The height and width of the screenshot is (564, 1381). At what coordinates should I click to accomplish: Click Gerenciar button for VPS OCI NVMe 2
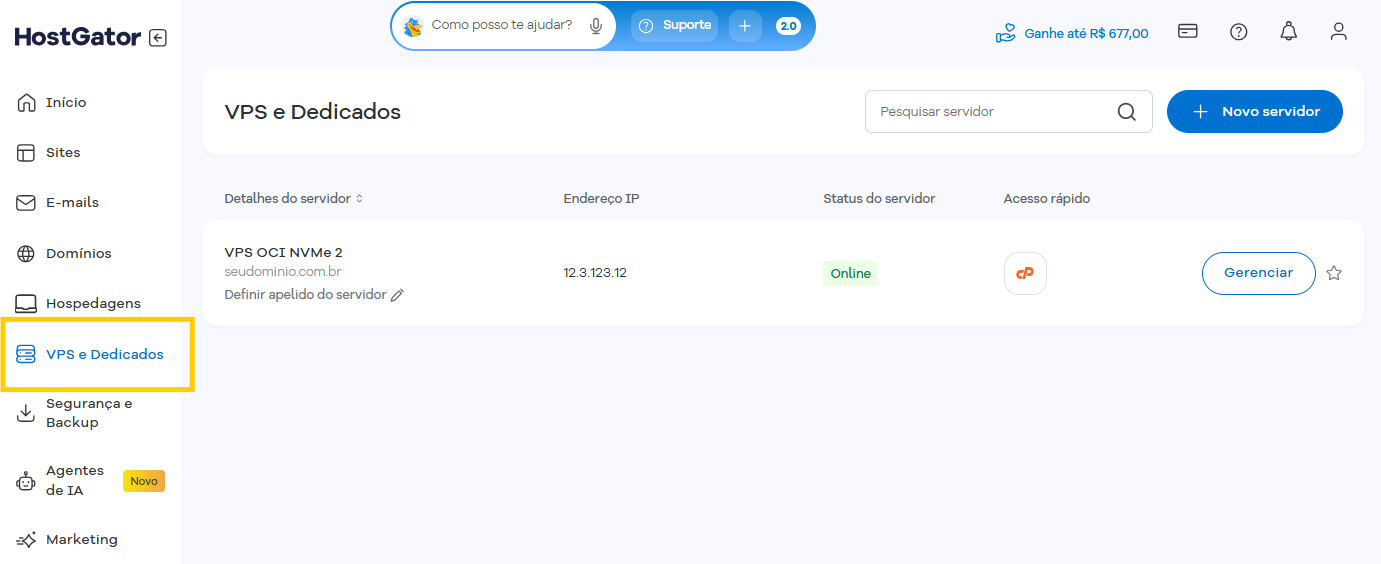pyautogui.click(x=1258, y=273)
